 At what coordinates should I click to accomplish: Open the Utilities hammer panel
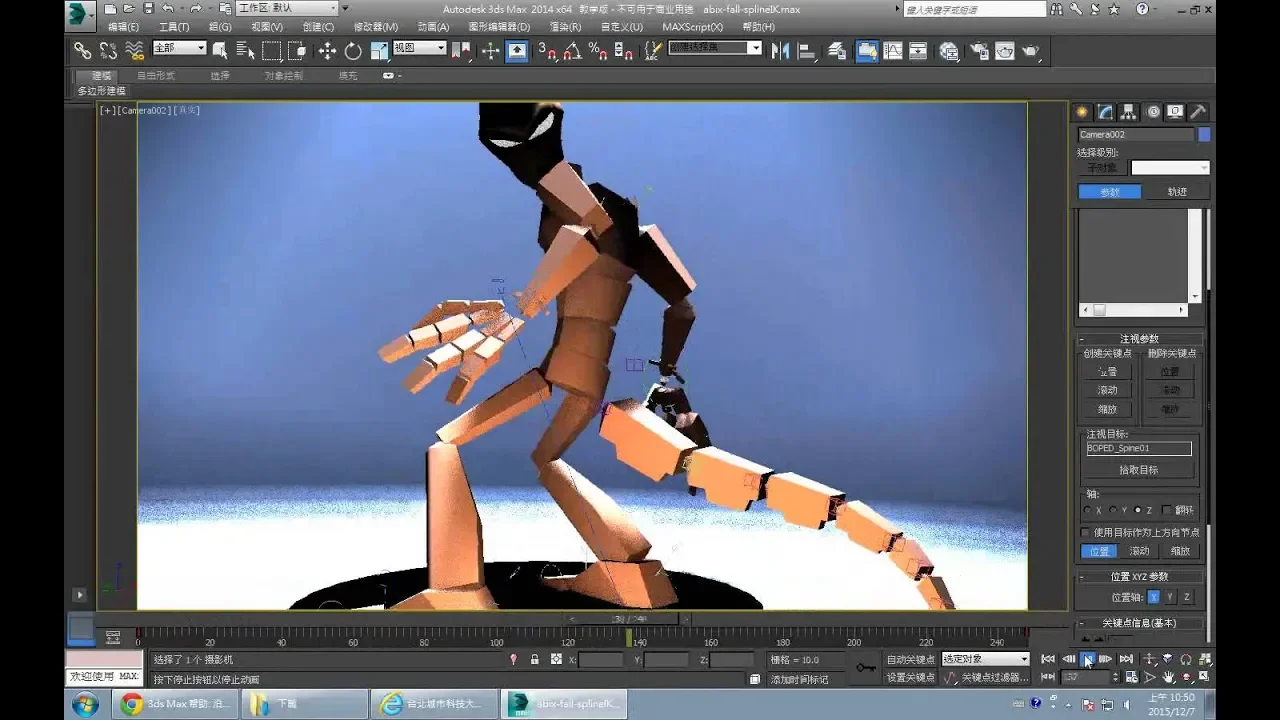pyautogui.click(x=1197, y=112)
